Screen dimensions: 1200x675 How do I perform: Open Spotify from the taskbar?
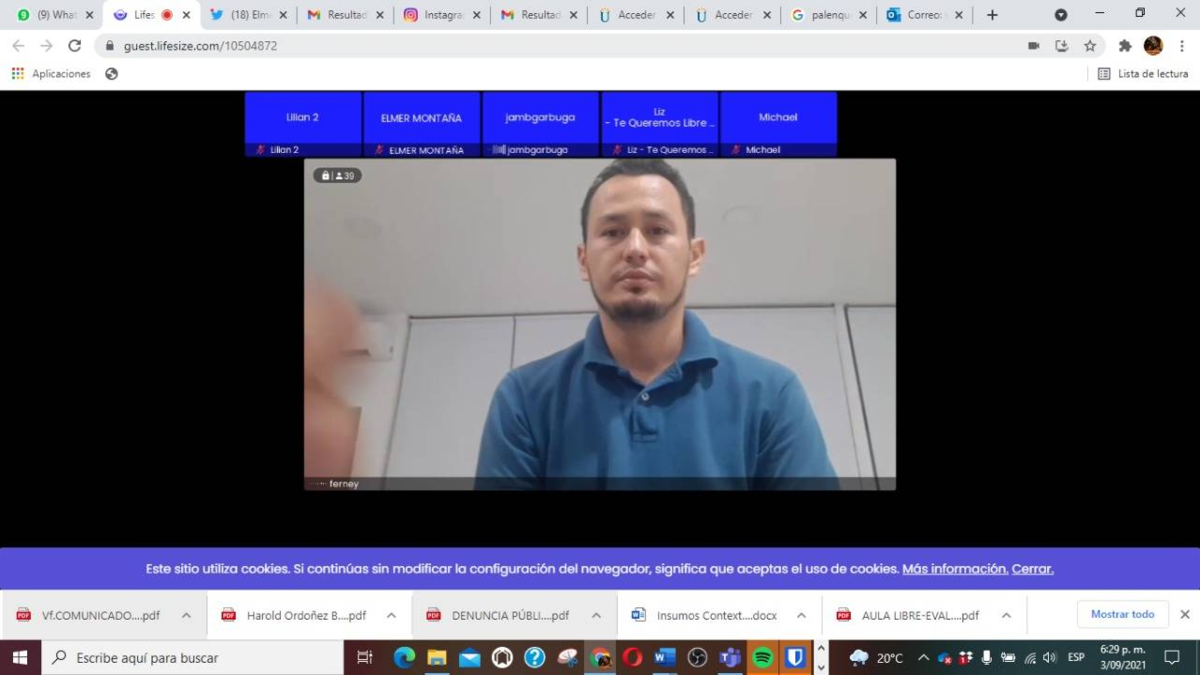(763, 657)
